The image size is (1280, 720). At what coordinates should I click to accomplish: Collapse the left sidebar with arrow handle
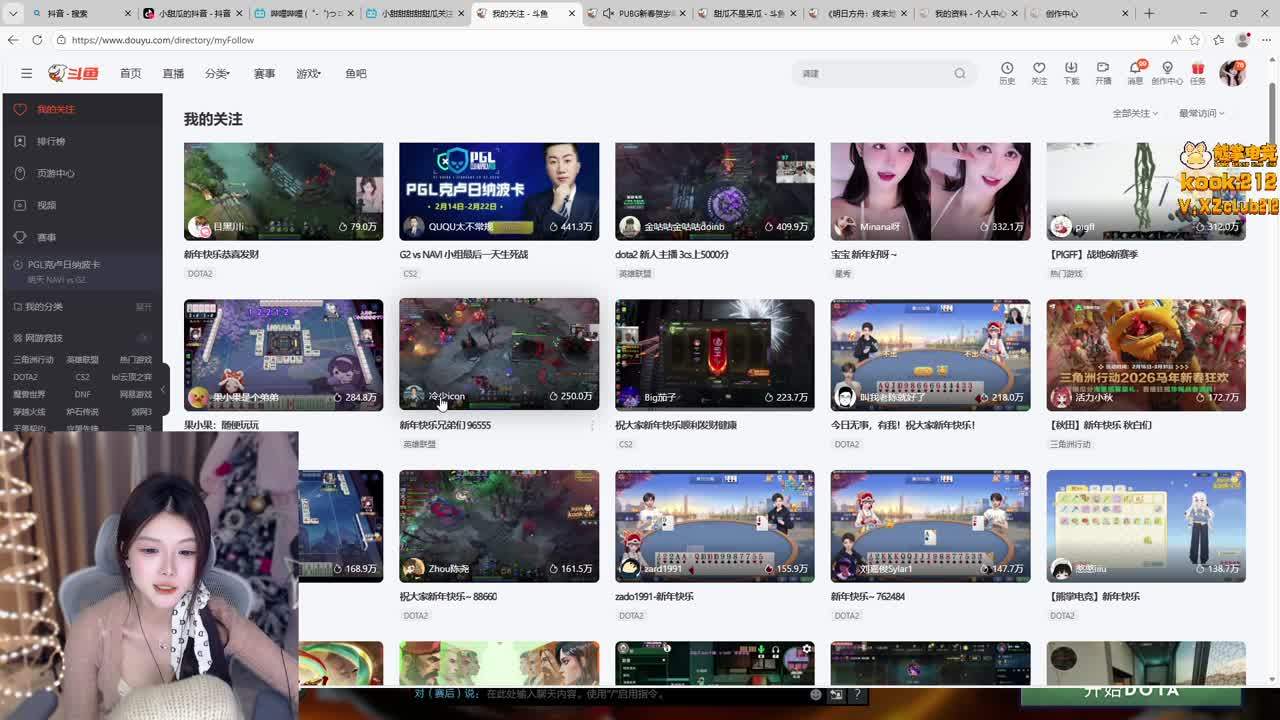pyautogui.click(x=163, y=390)
